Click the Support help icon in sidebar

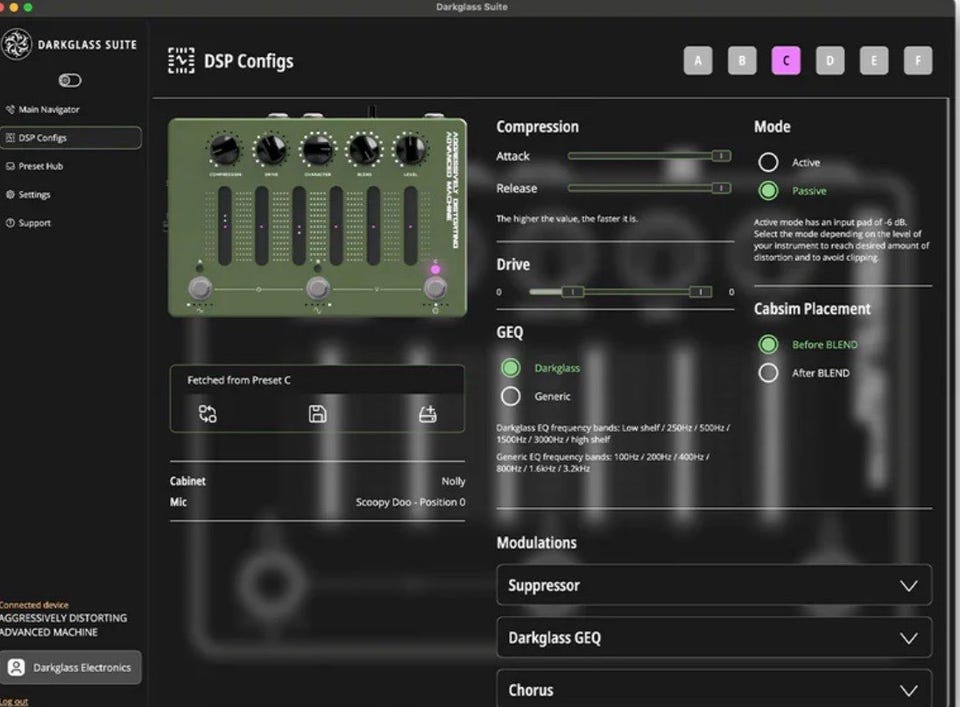point(10,223)
